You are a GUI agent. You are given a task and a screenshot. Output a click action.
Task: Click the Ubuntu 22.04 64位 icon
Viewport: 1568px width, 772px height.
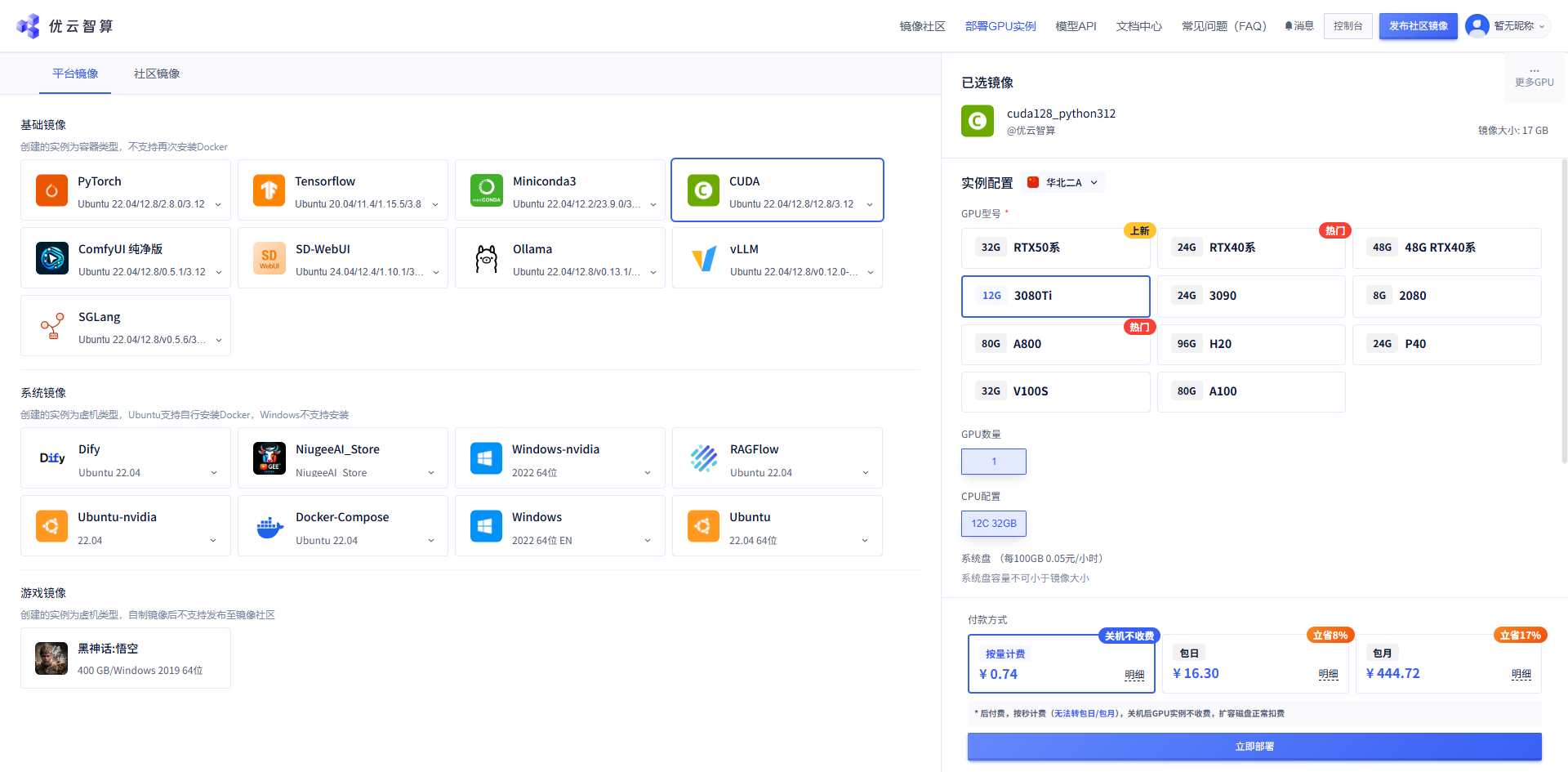pyautogui.click(x=703, y=526)
